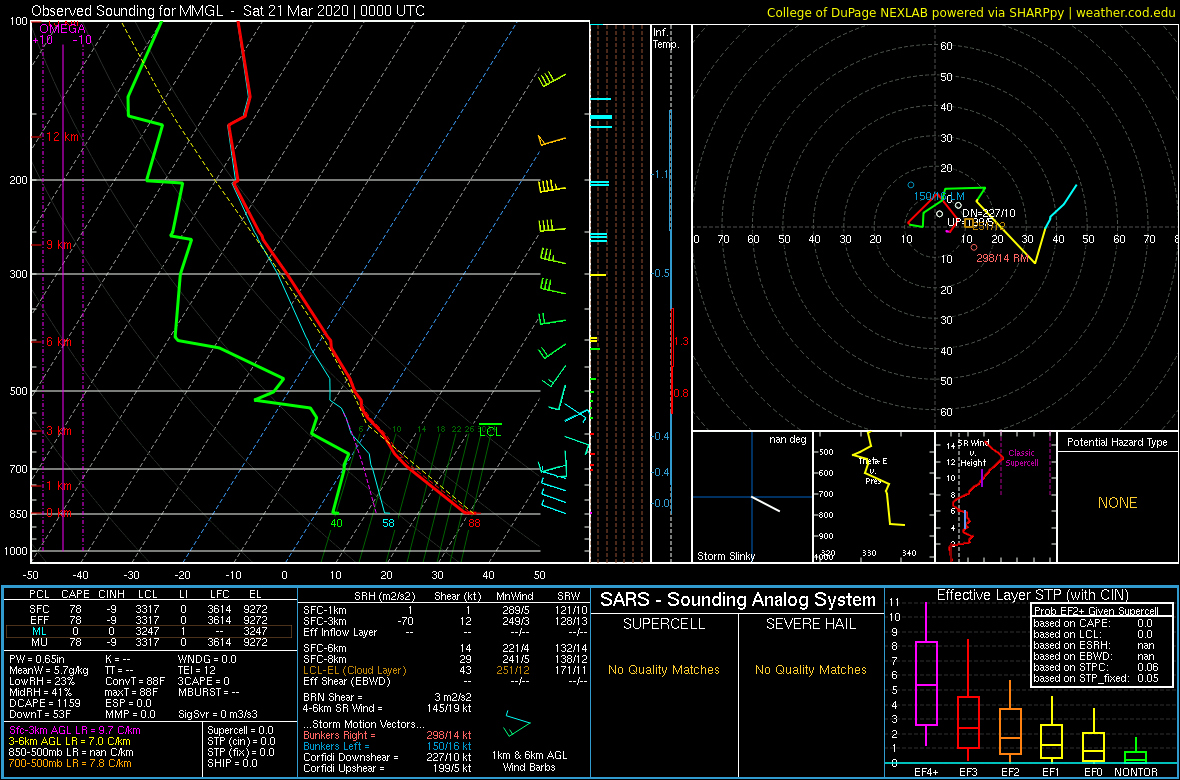Image resolution: width=1180 pixels, height=780 pixels.
Task: Click the 'Classic Supercell' label
Action: pyautogui.click(x=1023, y=459)
